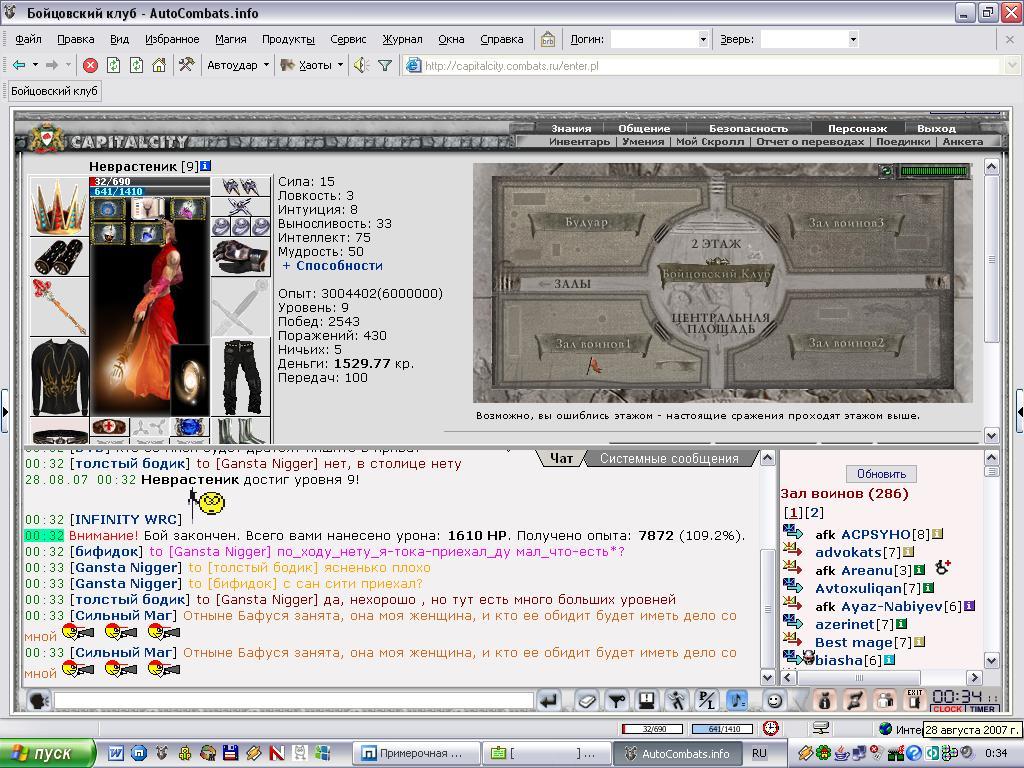Click the black shirt armor slot
Screen dimensions: 1024x768
pyautogui.click(x=59, y=377)
